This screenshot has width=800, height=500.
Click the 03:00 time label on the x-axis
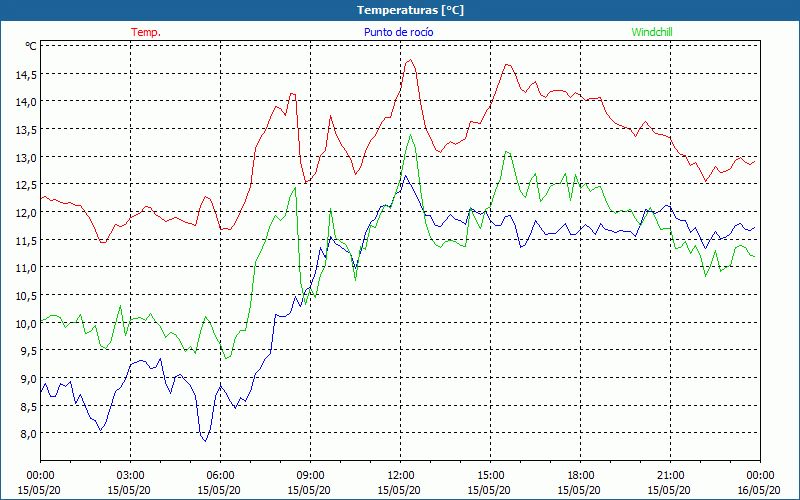[x=130, y=476]
